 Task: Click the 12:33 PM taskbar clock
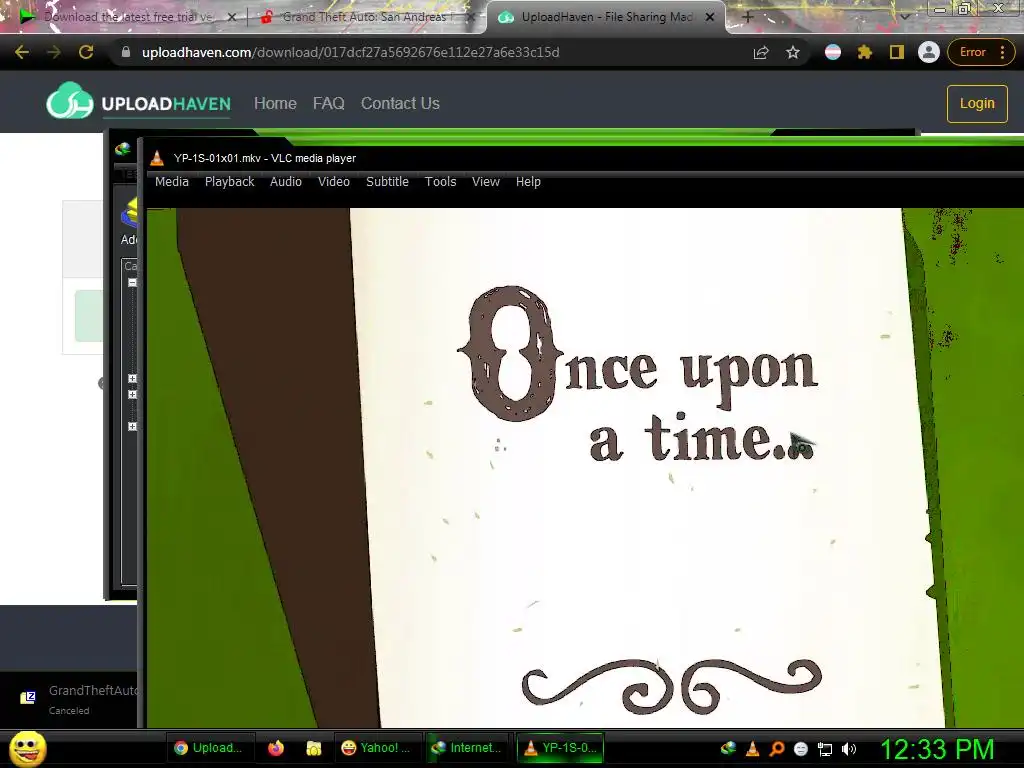tap(937, 749)
